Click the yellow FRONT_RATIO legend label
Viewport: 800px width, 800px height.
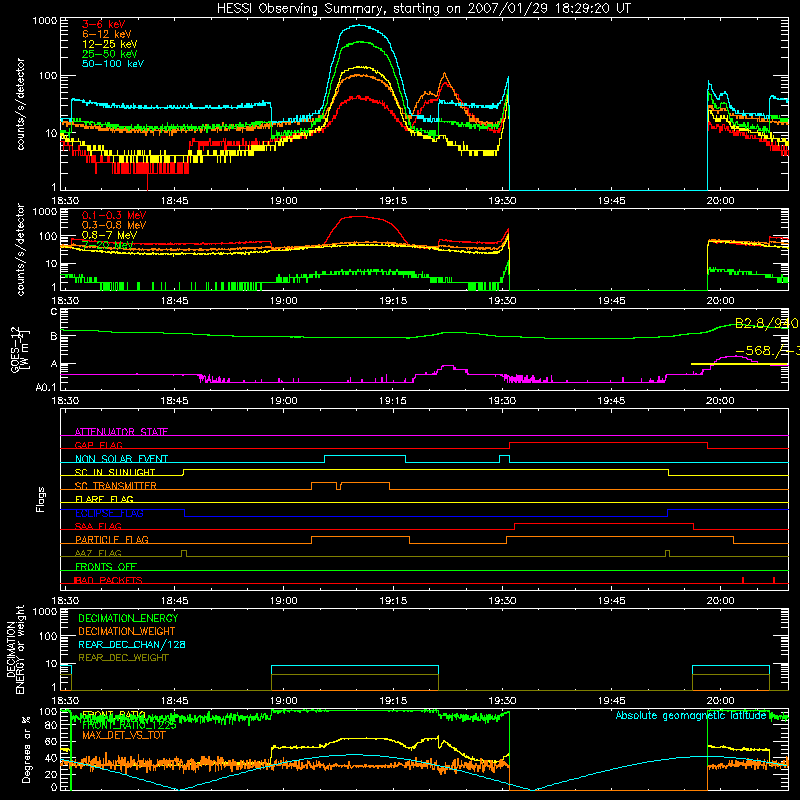pyautogui.click(x=114, y=714)
